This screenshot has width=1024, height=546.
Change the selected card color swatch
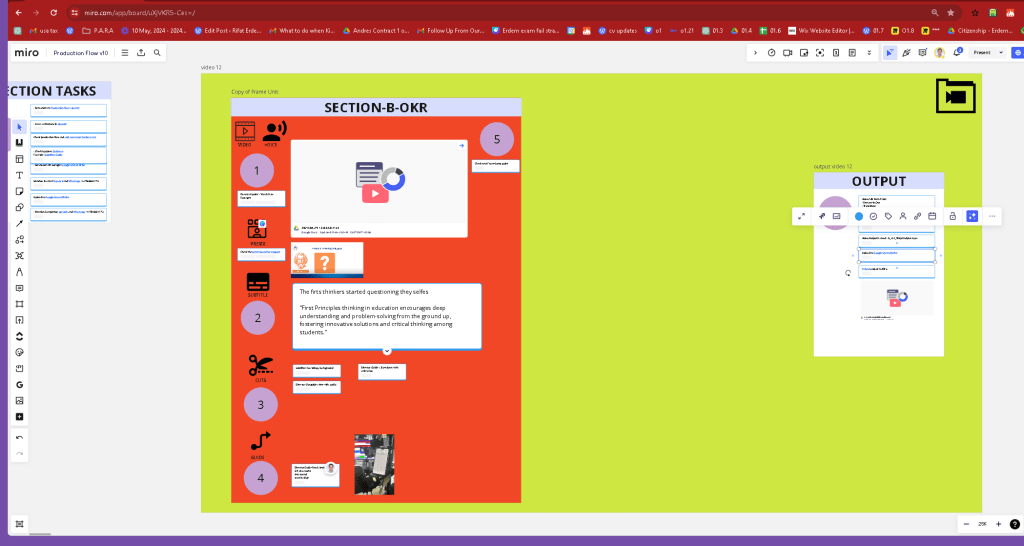tap(859, 216)
